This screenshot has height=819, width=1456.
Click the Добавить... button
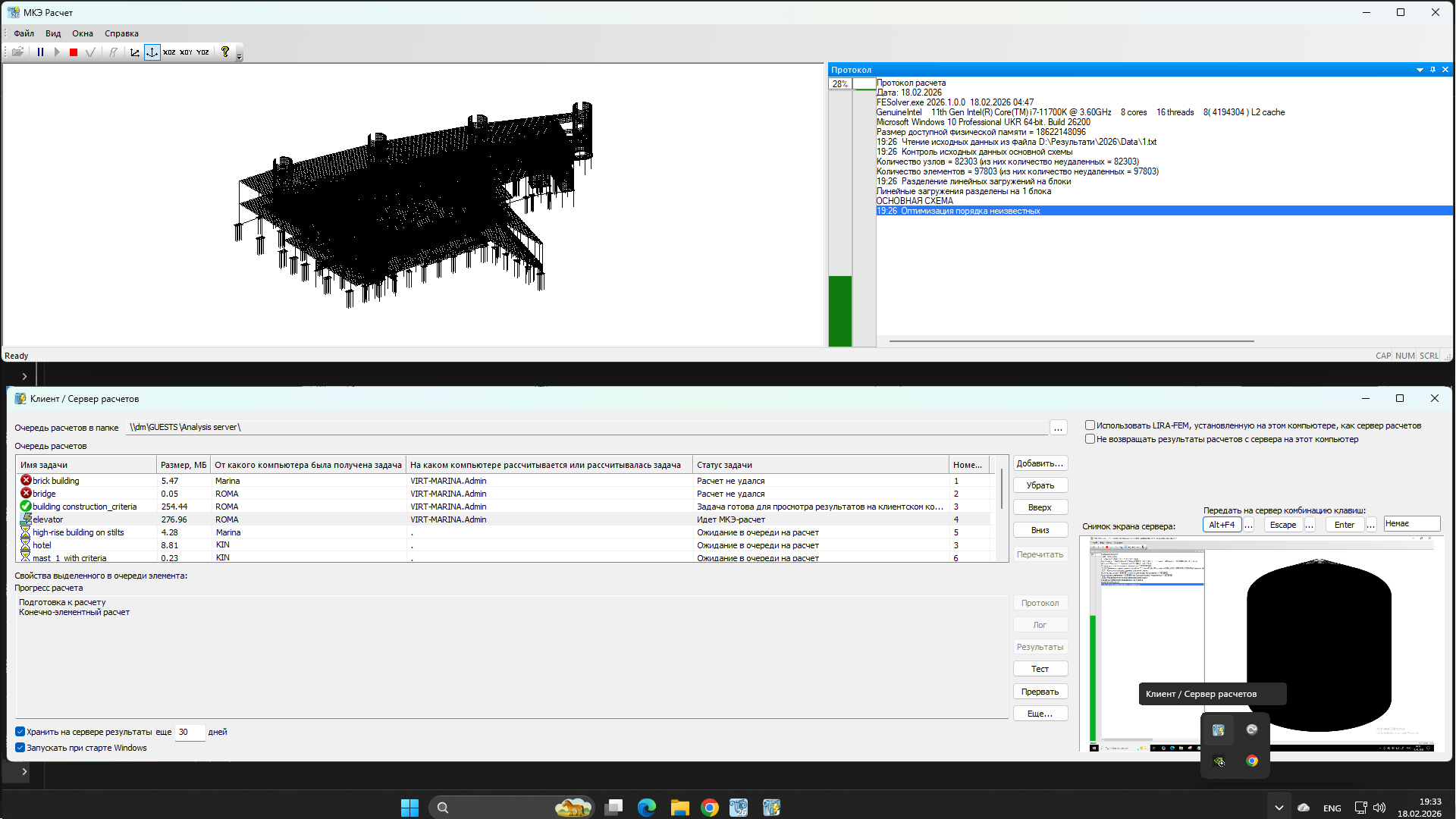click(x=1040, y=463)
